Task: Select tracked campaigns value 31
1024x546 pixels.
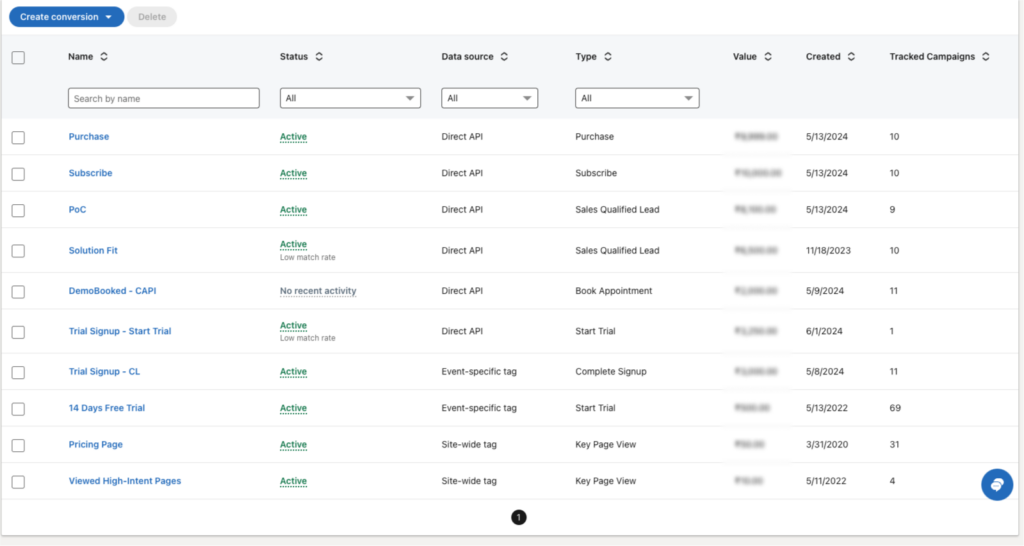Action: point(894,445)
